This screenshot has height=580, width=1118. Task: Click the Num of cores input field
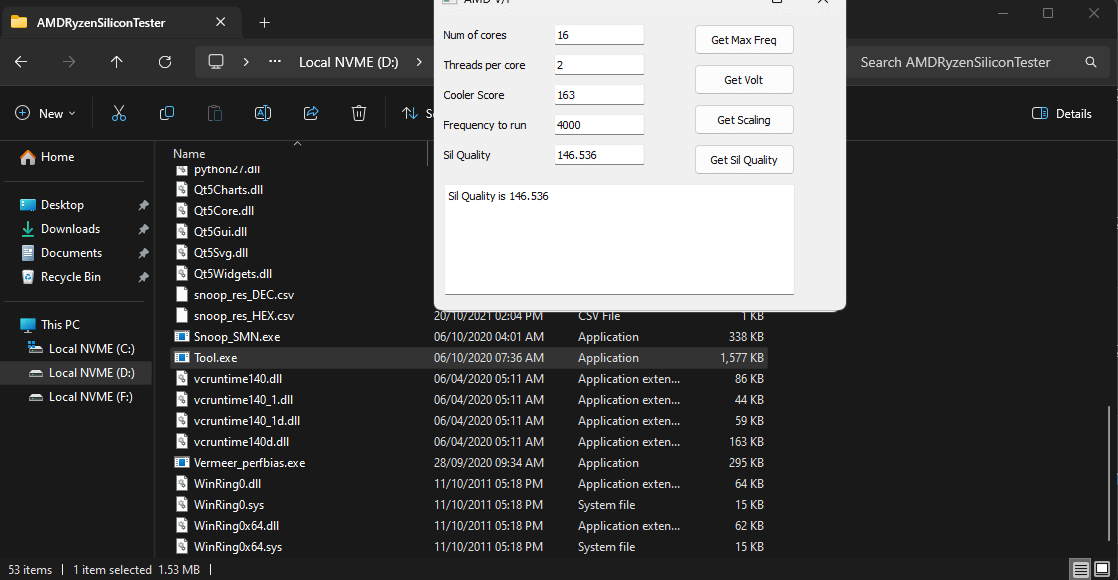(x=599, y=35)
